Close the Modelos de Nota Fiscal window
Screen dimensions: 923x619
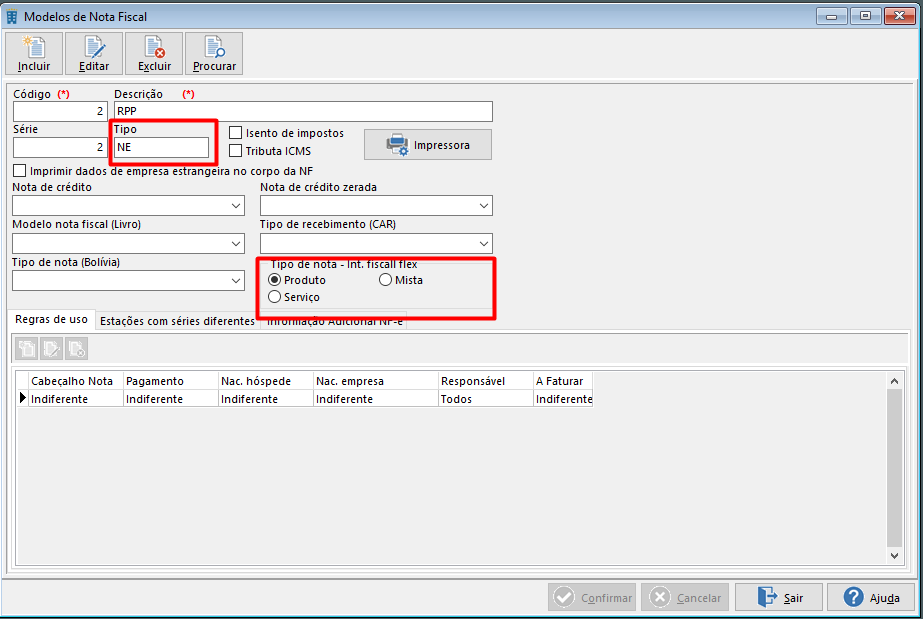(899, 16)
